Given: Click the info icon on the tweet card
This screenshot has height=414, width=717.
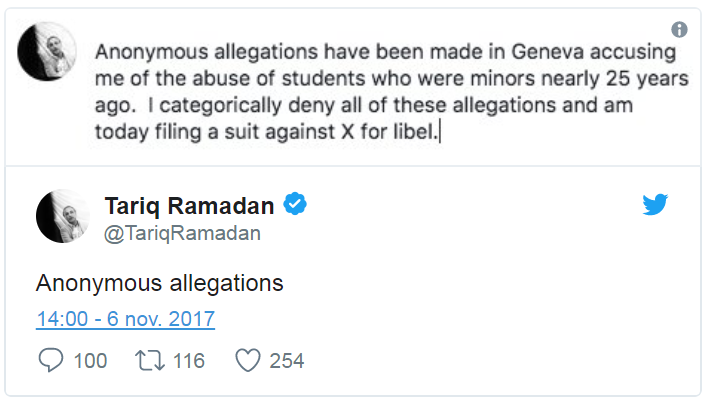Looking at the screenshot, I should click(680, 29).
